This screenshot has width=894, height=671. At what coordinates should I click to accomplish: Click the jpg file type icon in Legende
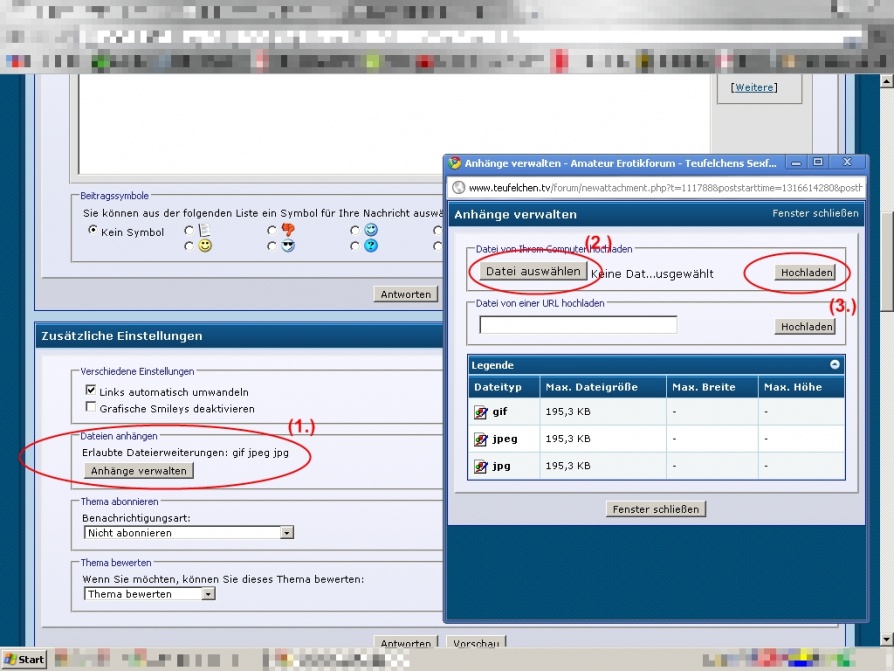click(x=481, y=465)
